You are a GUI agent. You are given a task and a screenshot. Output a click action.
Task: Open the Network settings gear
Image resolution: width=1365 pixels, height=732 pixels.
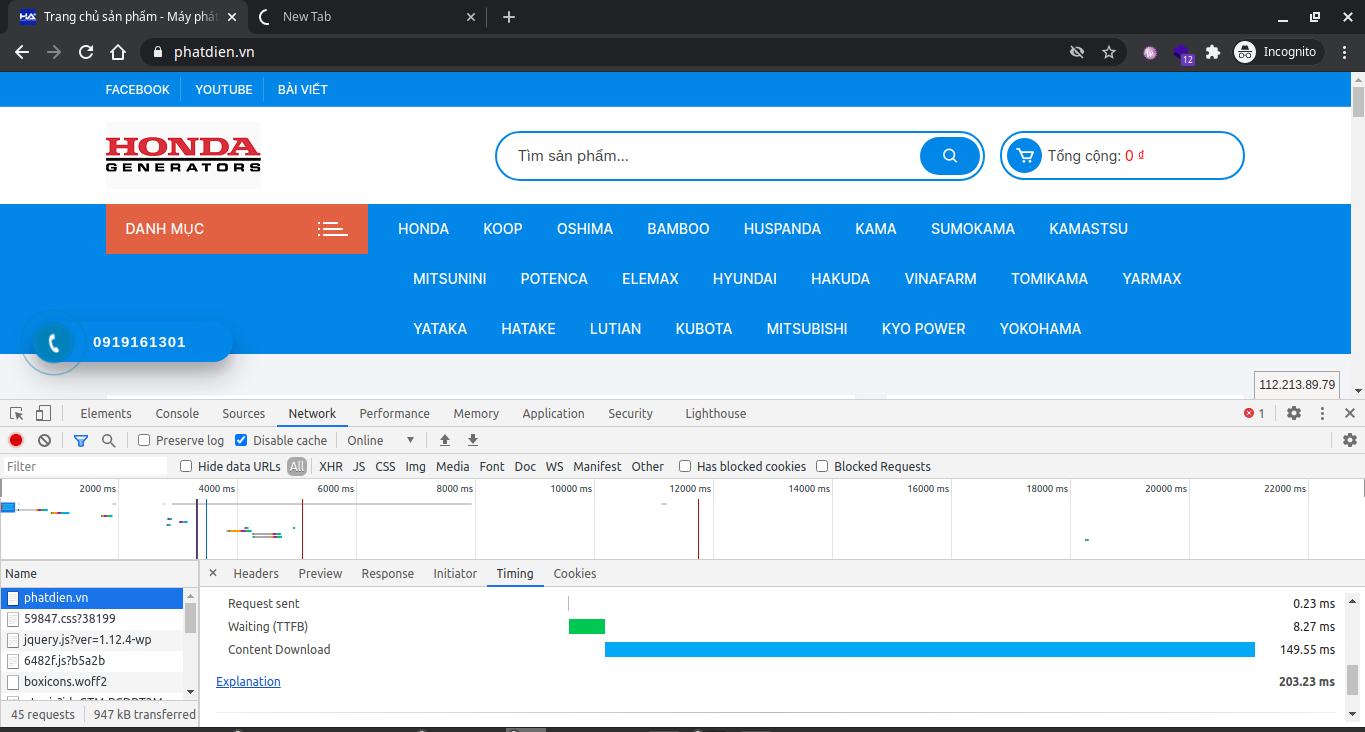(x=1350, y=440)
